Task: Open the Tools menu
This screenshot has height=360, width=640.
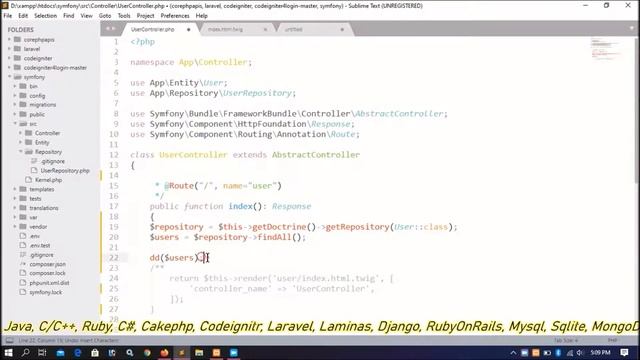Action: pyautogui.click(x=124, y=16)
